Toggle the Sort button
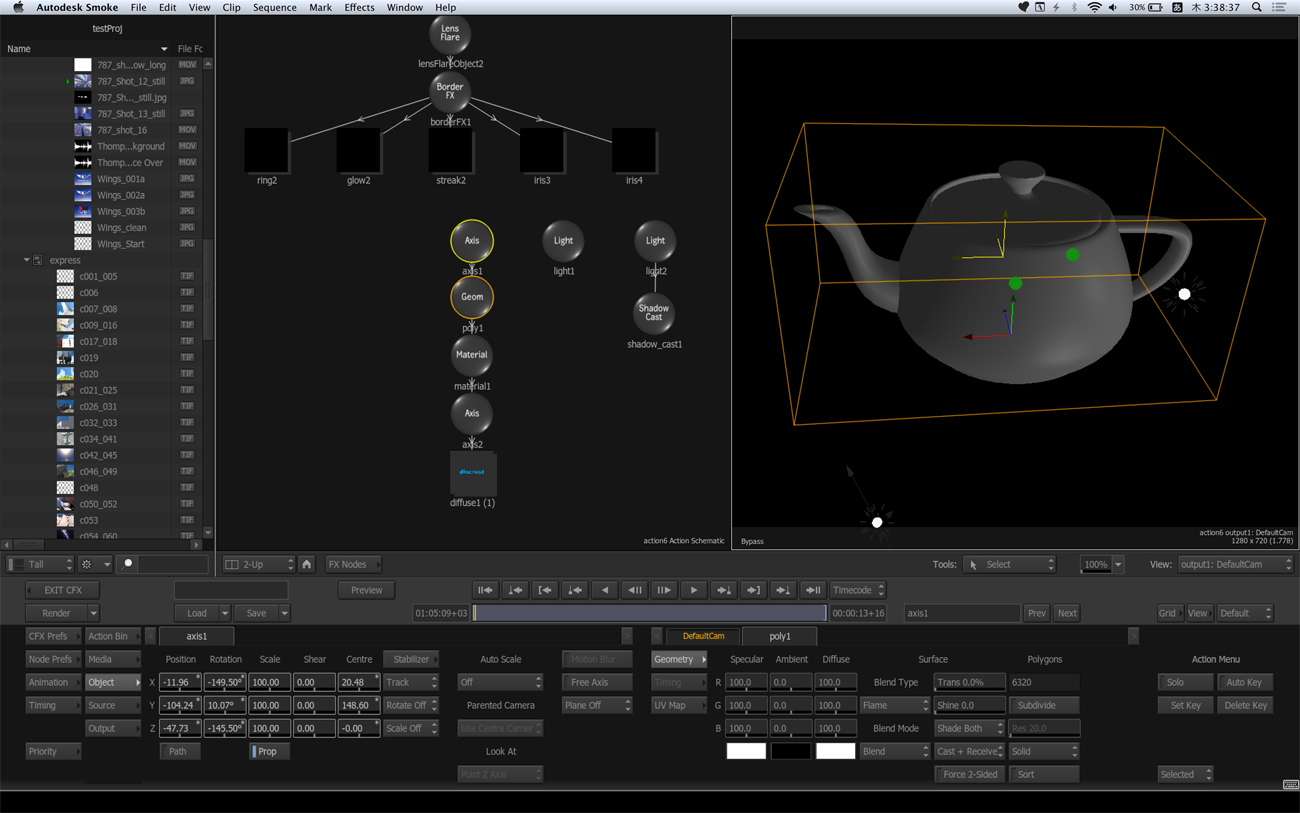 click(1044, 774)
